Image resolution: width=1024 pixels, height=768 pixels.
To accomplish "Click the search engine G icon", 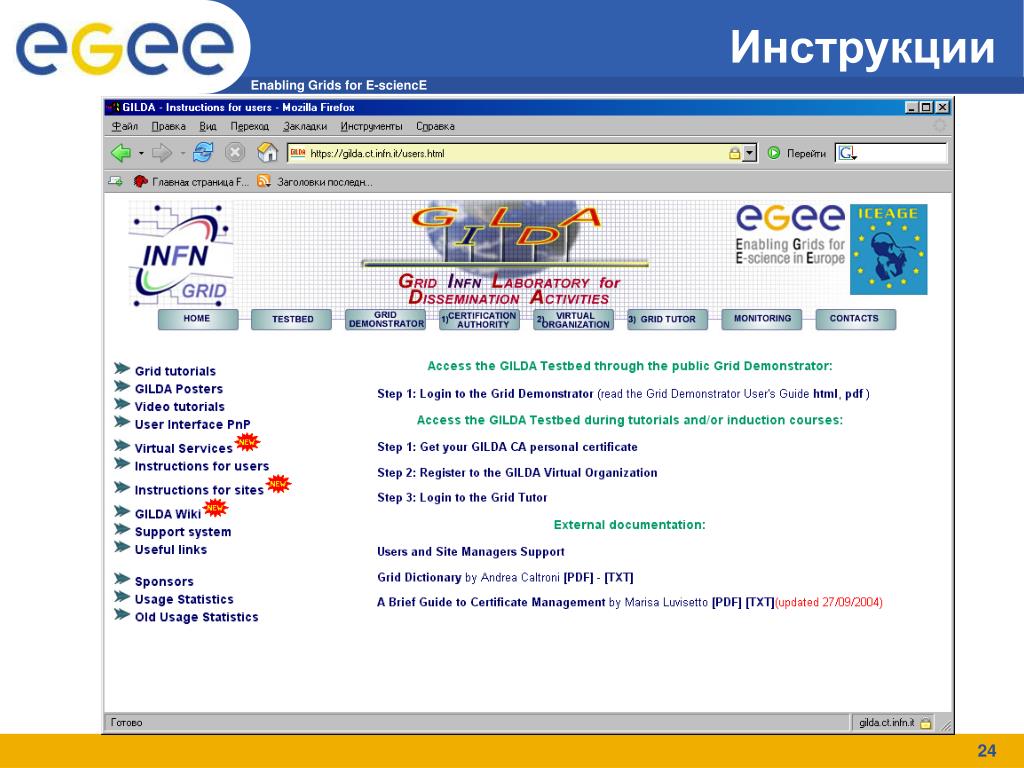I will click(847, 153).
